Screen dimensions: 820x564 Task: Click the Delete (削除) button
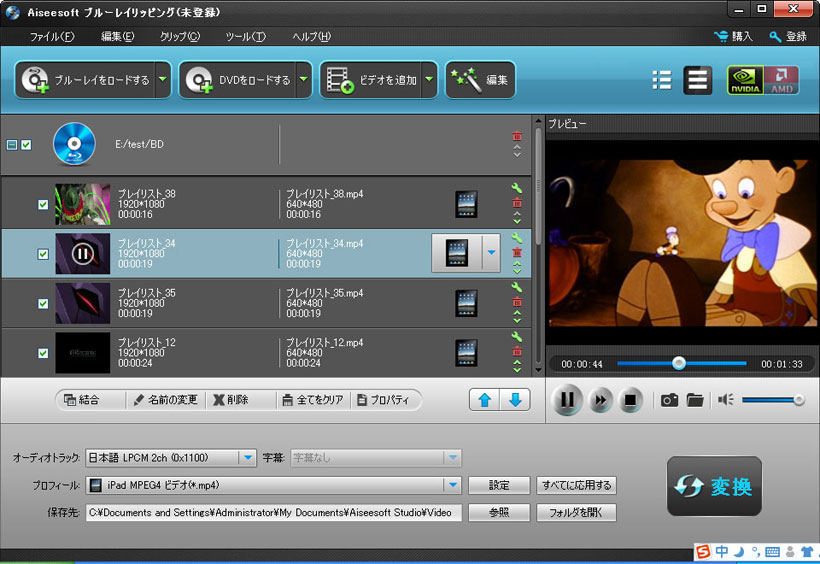(231, 400)
